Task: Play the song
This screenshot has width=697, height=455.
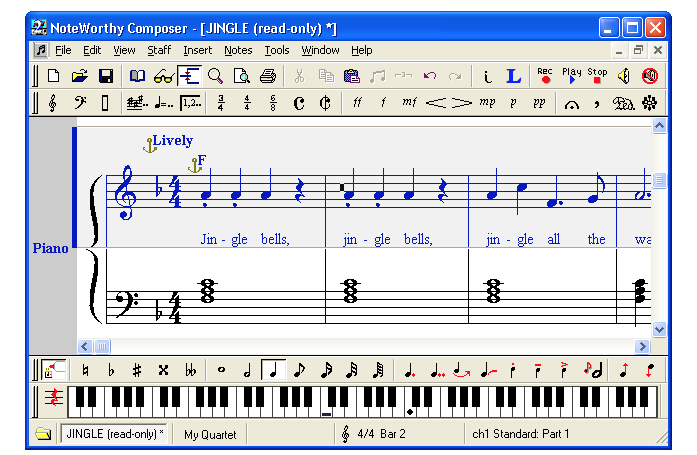Action: pyautogui.click(x=571, y=76)
